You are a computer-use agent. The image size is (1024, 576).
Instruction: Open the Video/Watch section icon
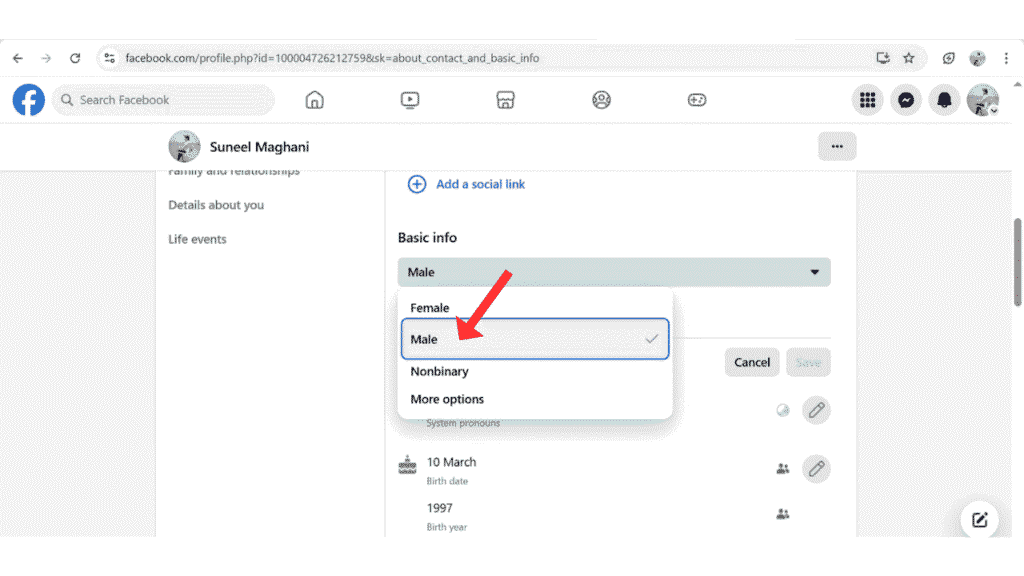[x=410, y=100]
